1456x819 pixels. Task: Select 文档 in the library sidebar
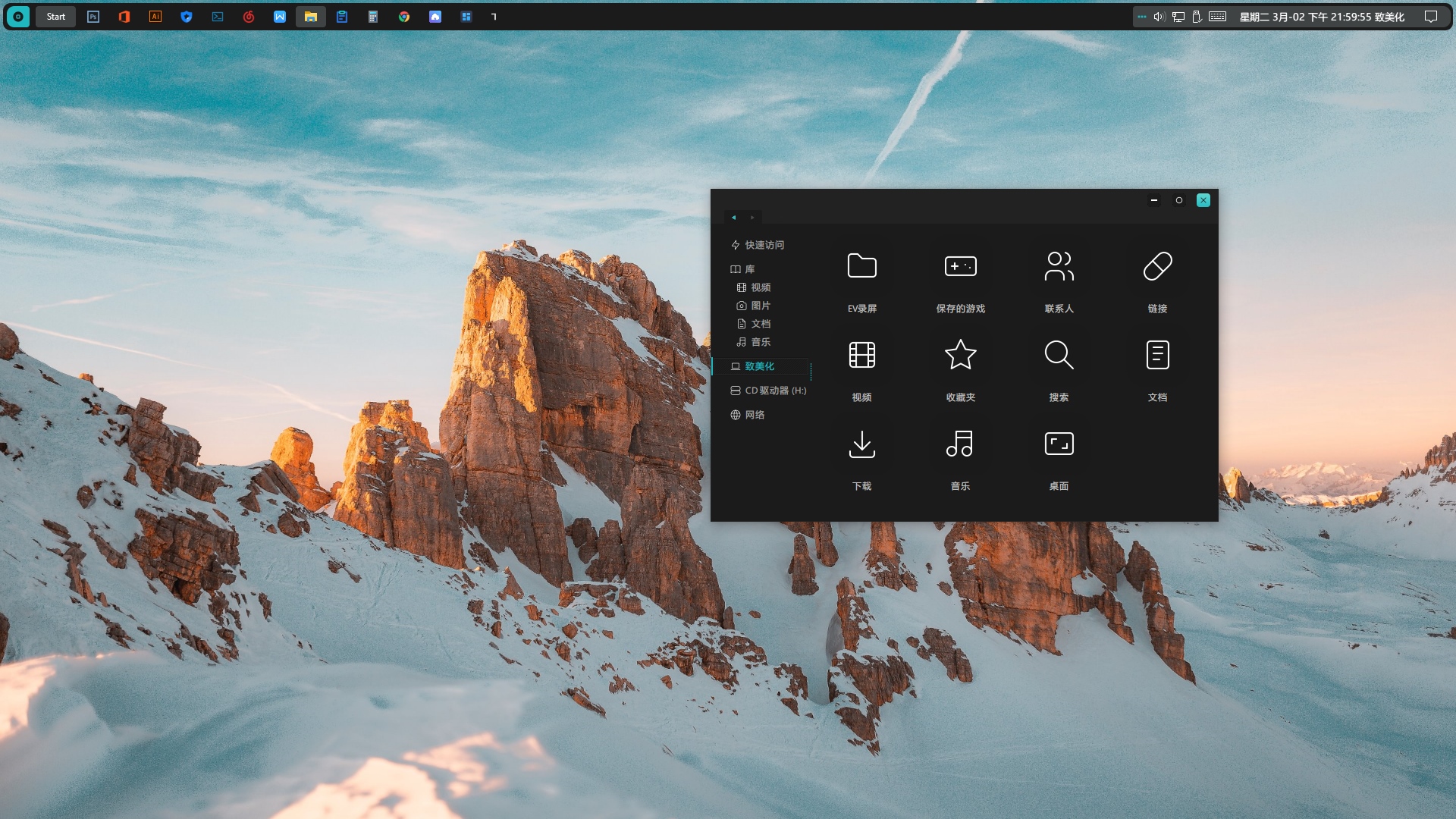pyautogui.click(x=761, y=324)
